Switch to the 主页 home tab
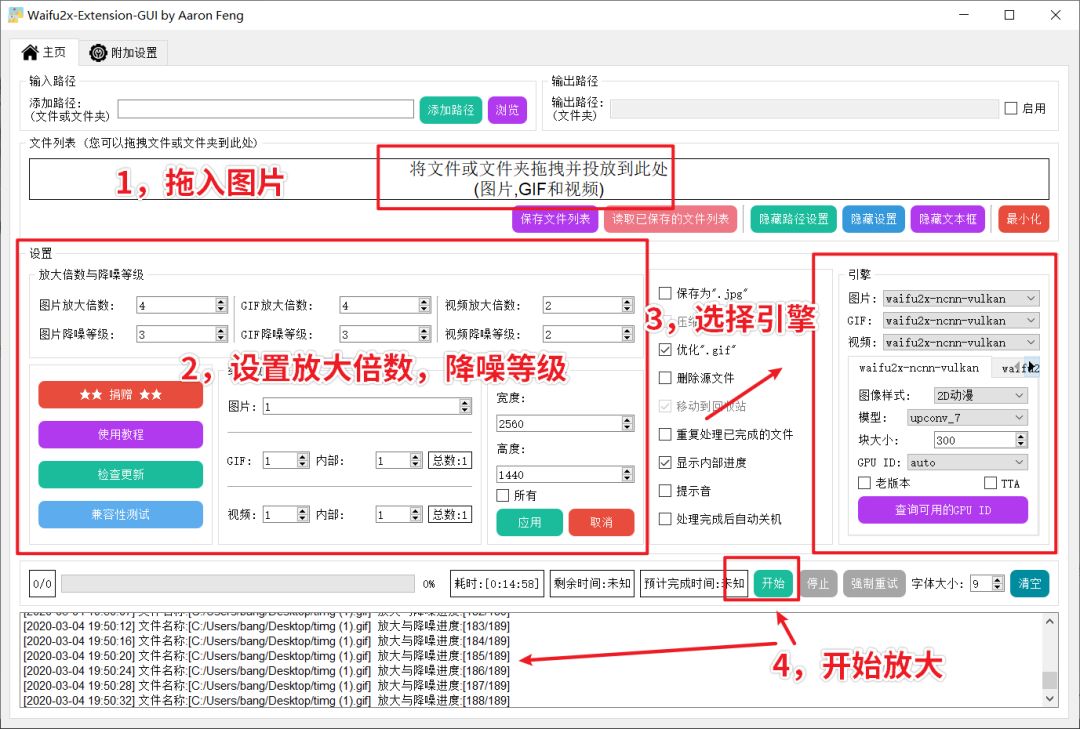Image resolution: width=1080 pixels, height=729 pixels. pos(43,52)
